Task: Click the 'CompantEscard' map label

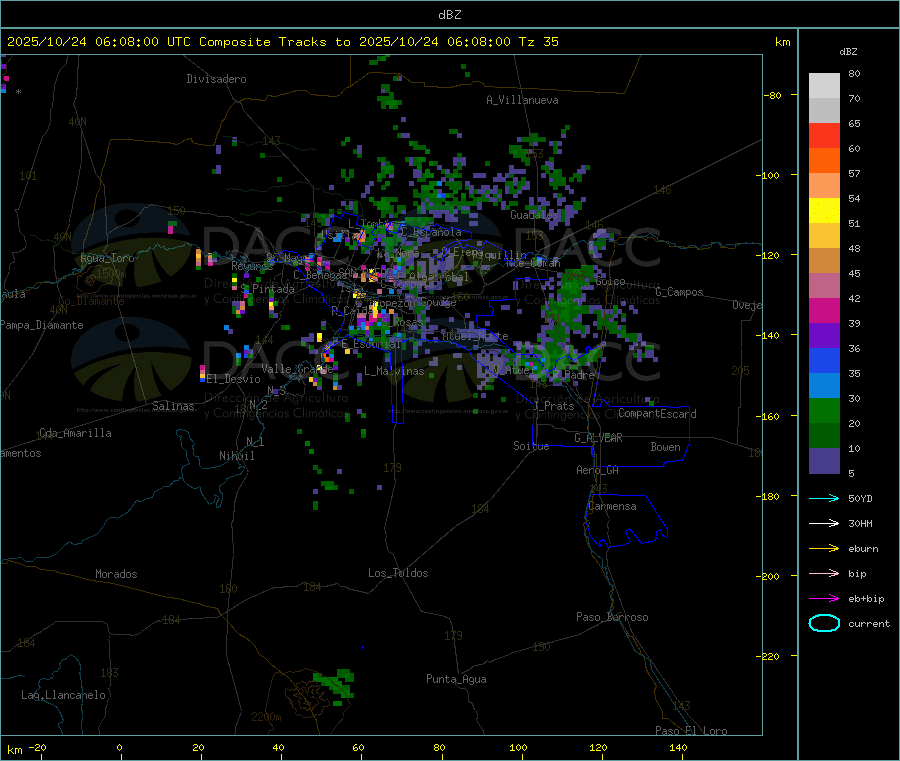Action: point(657,414)
